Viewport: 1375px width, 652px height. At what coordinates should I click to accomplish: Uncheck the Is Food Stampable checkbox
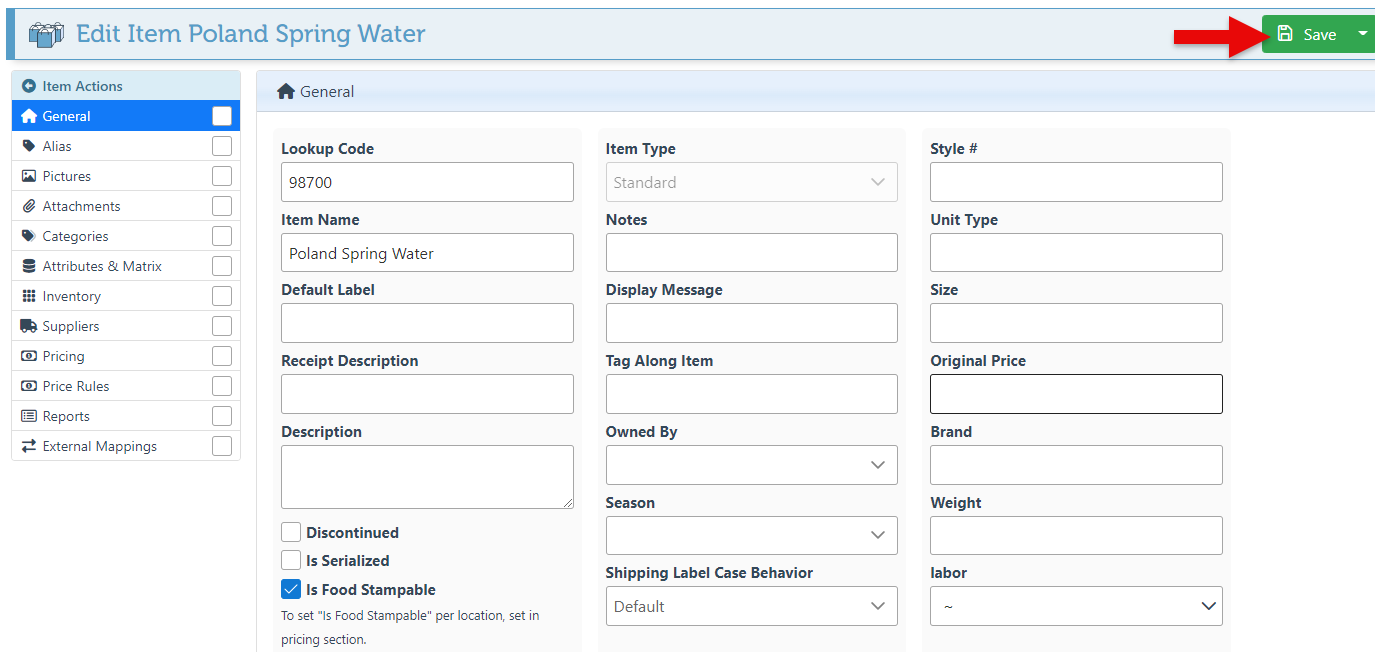coord(291,589)
